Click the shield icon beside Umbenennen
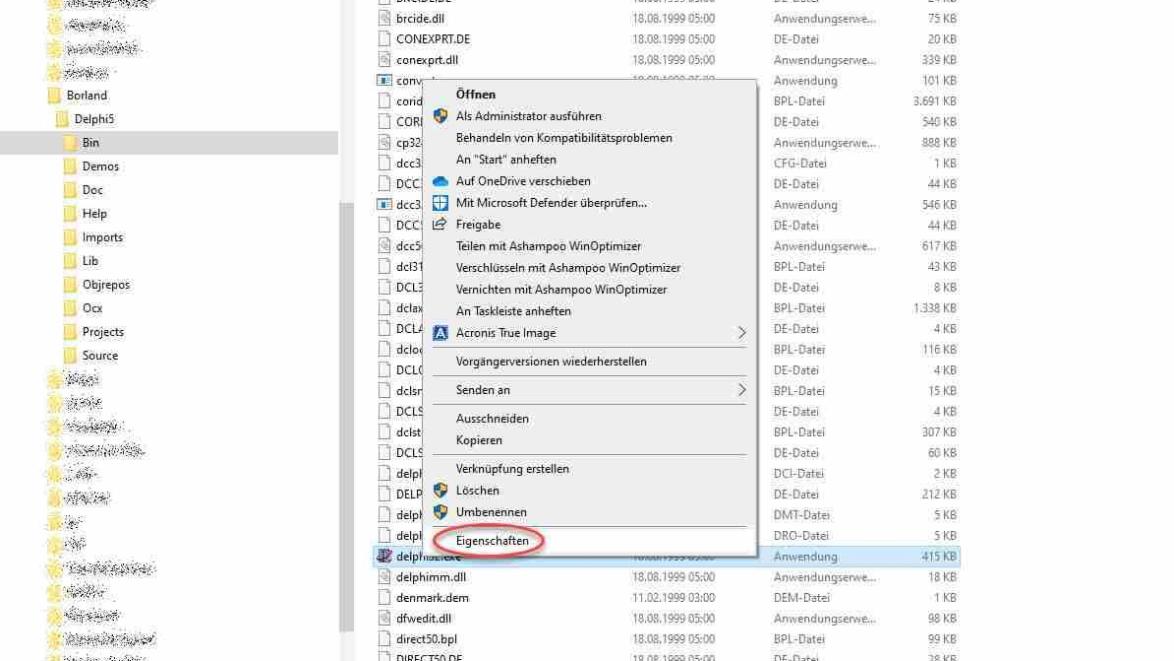Viewport: 1174px width, 661px height. point(440,512)
